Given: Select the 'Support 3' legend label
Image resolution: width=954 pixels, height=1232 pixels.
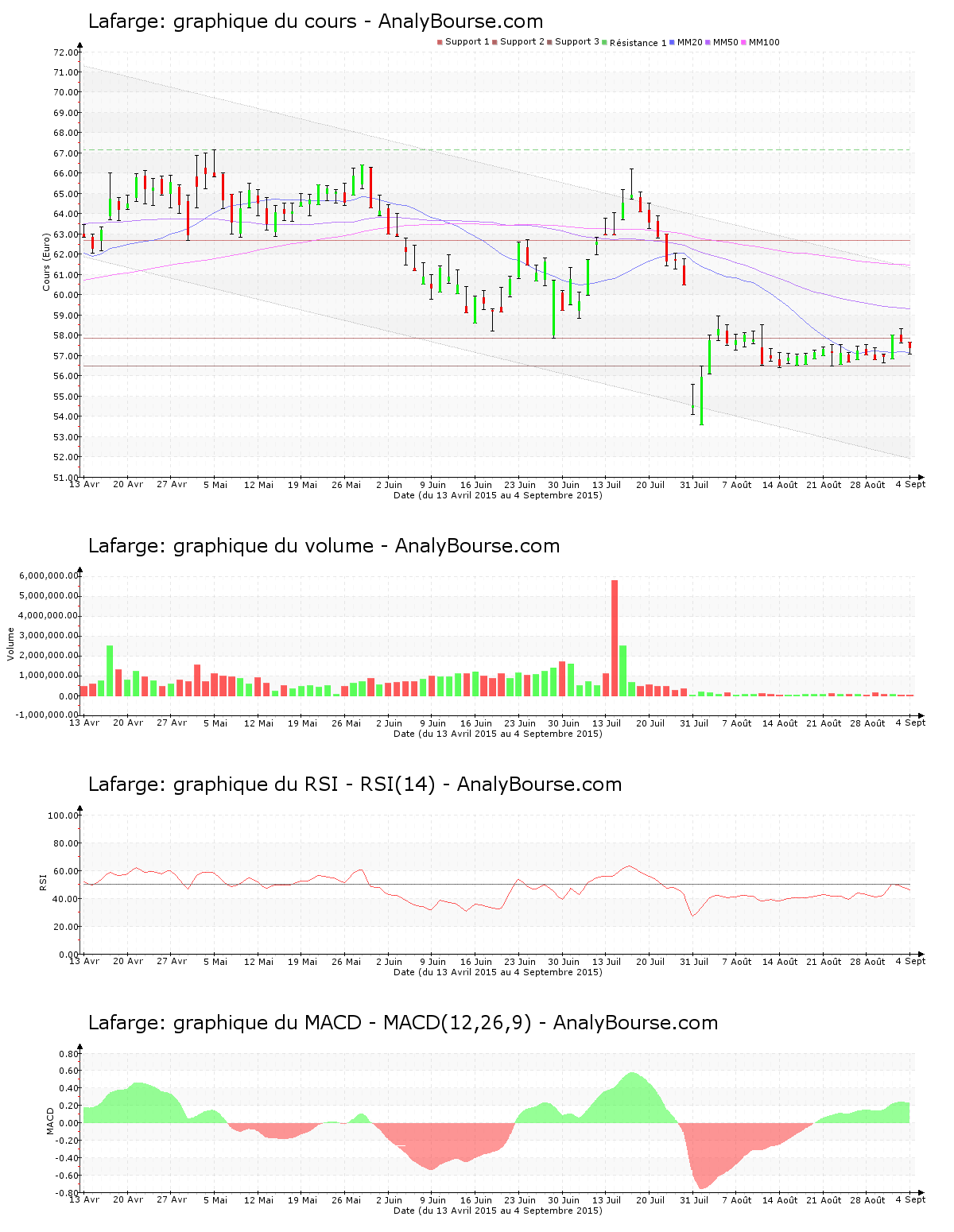Looking at the screenshot, I should point(577,42).
